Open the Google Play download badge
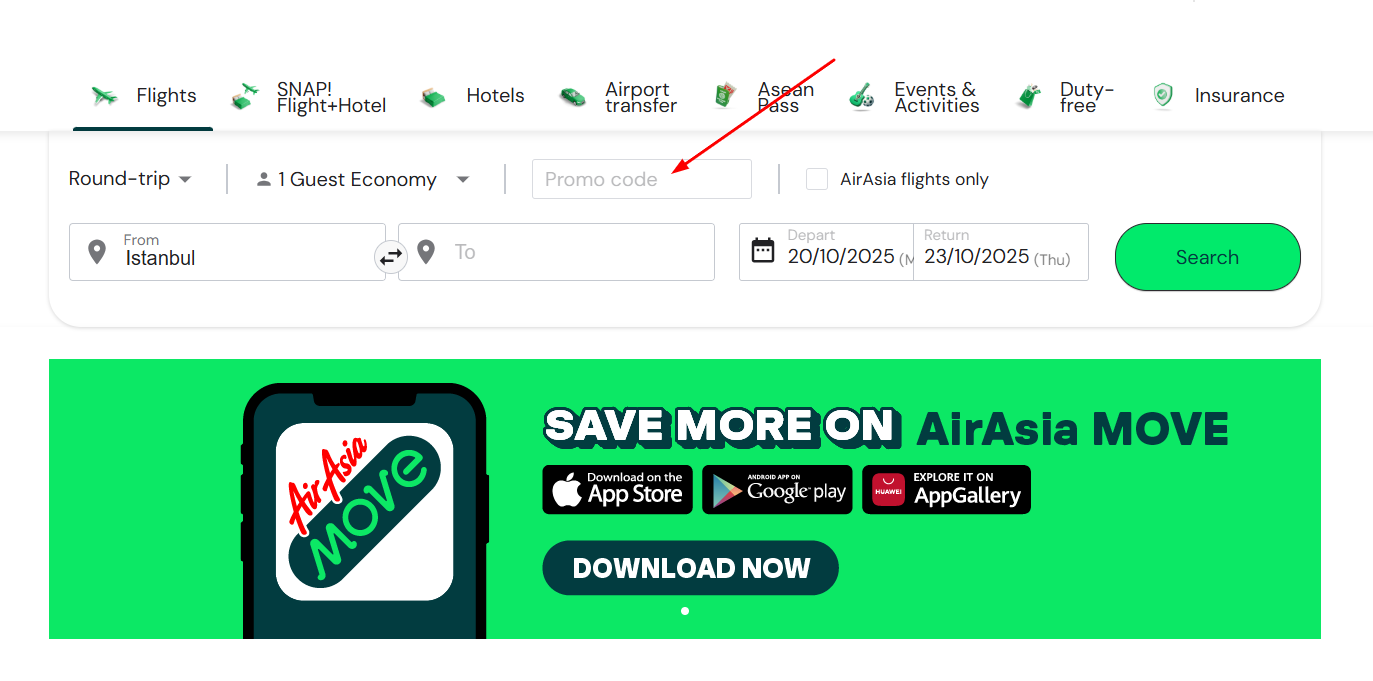Screen dimensions: 1373x681 (777, 489)
